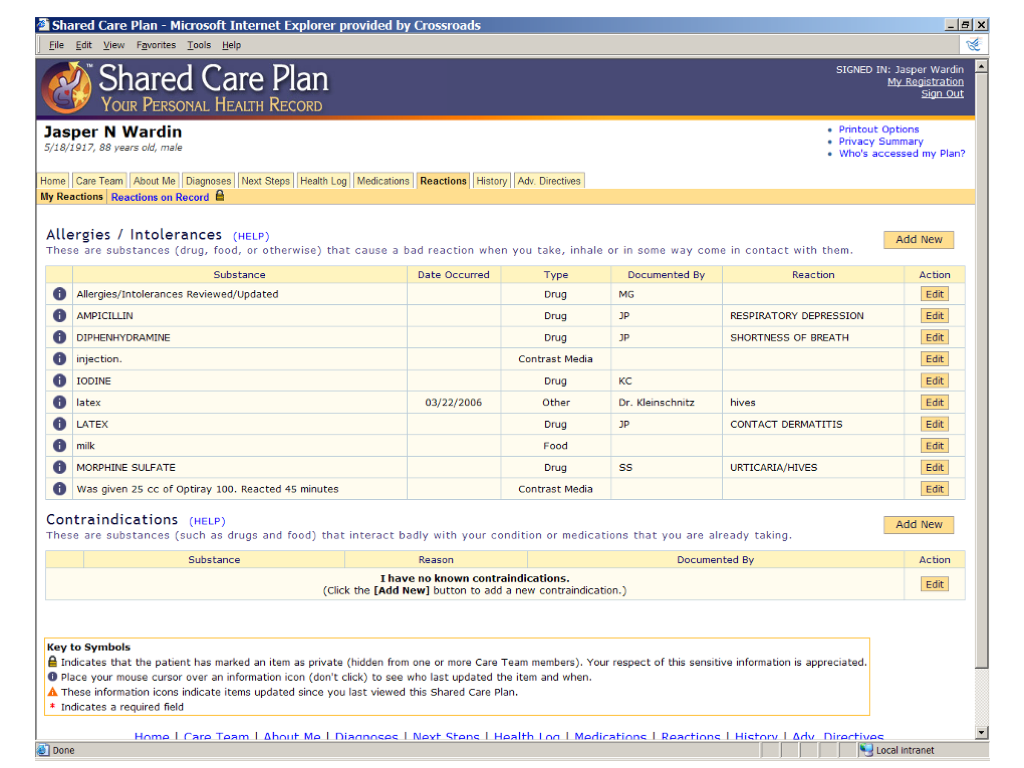Edit the latex entry dated 03/22/2006

pos(935,402)
